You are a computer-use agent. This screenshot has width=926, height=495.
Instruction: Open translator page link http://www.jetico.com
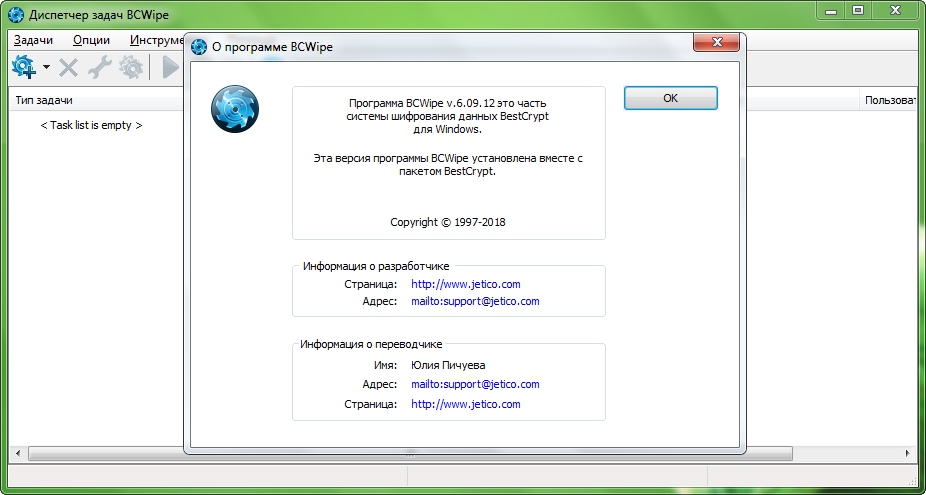[465, 405]
